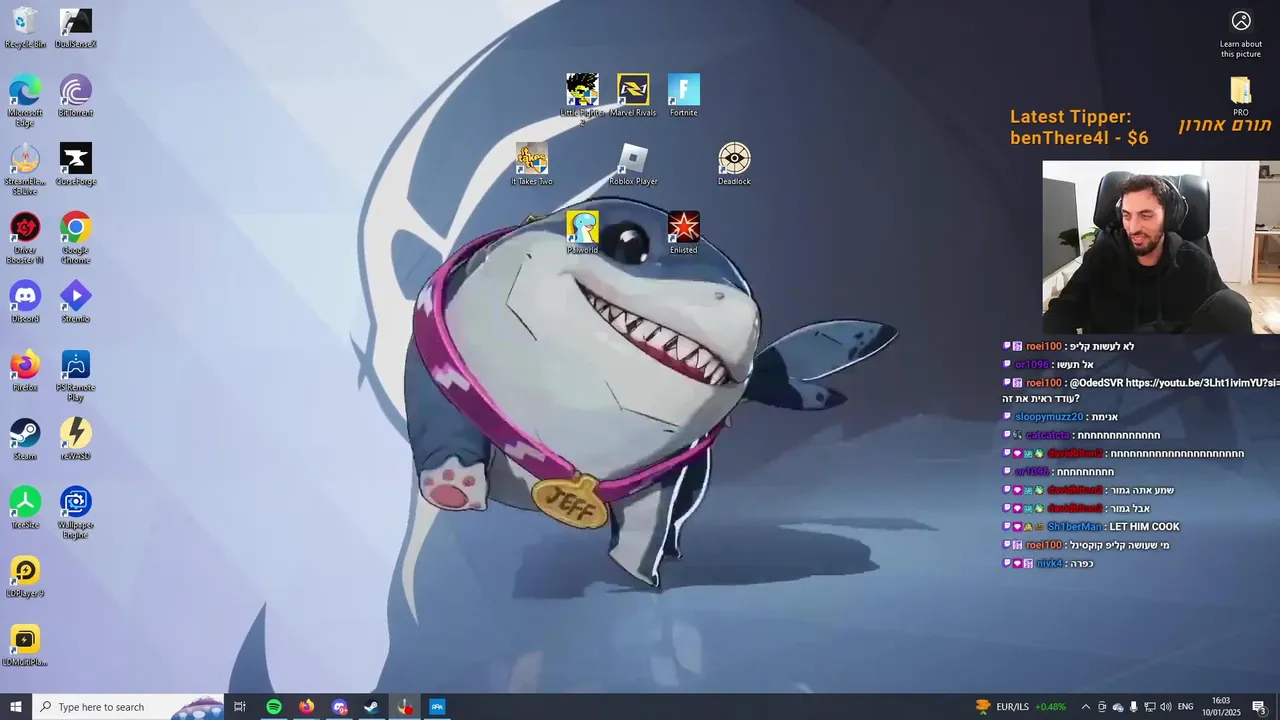Open the PRO folder on desktop
1280x720 pixels.
[x=1241, y=96]
